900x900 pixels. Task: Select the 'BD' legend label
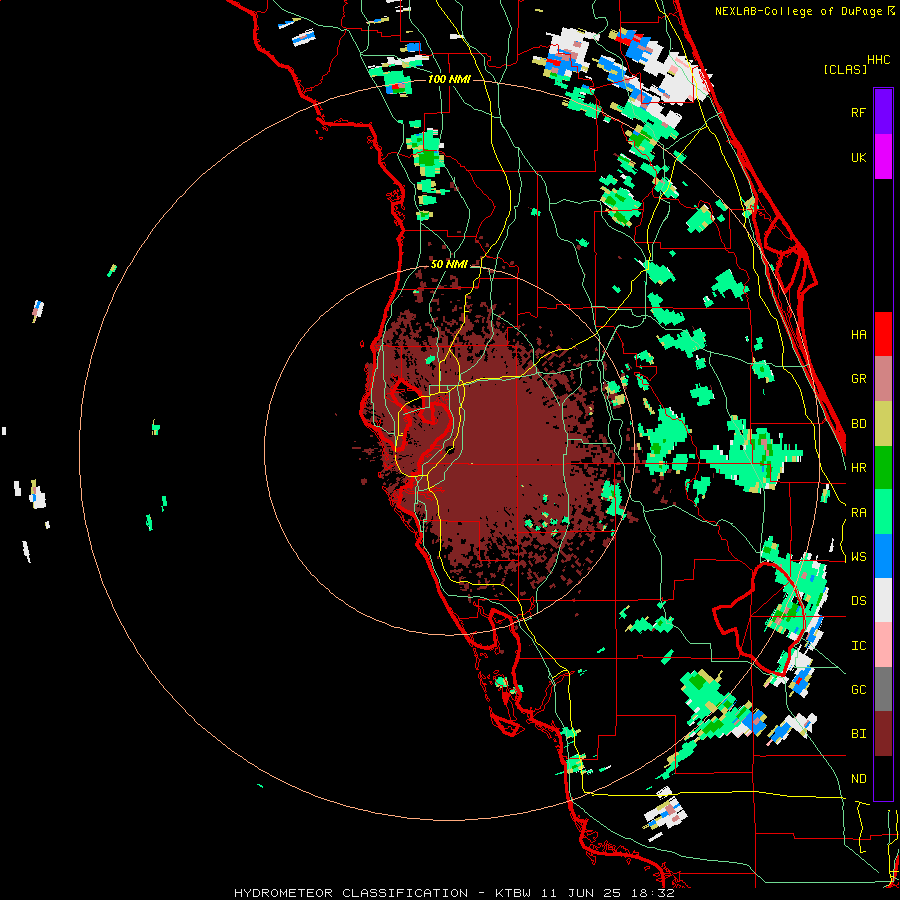[x=858, y=424]
